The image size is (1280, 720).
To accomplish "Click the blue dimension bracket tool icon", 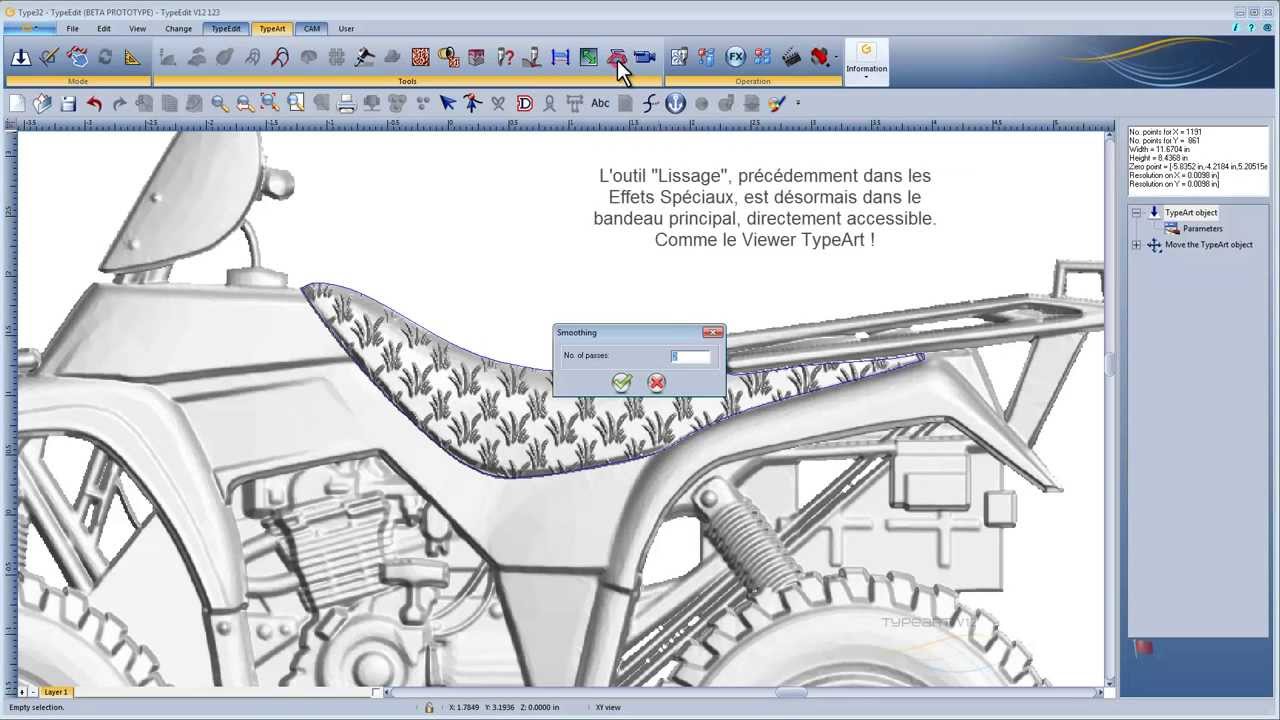I will (x=560, y=57).
